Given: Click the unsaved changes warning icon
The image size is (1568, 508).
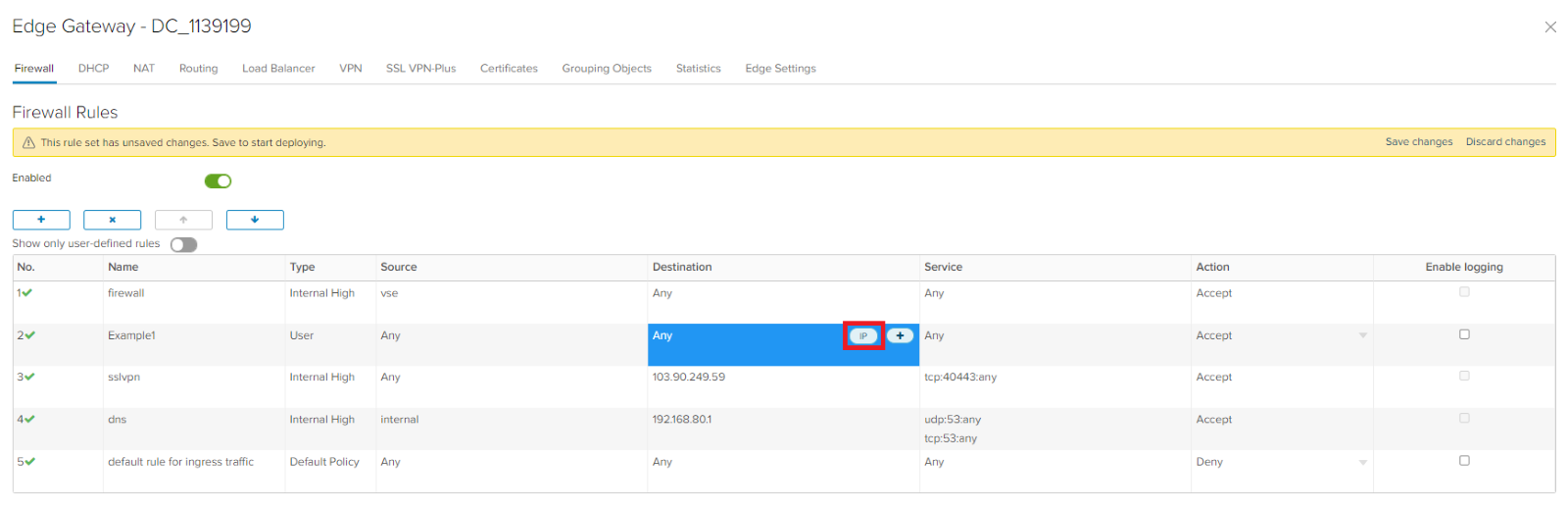Looking at the screenshot, I should 28,142.
